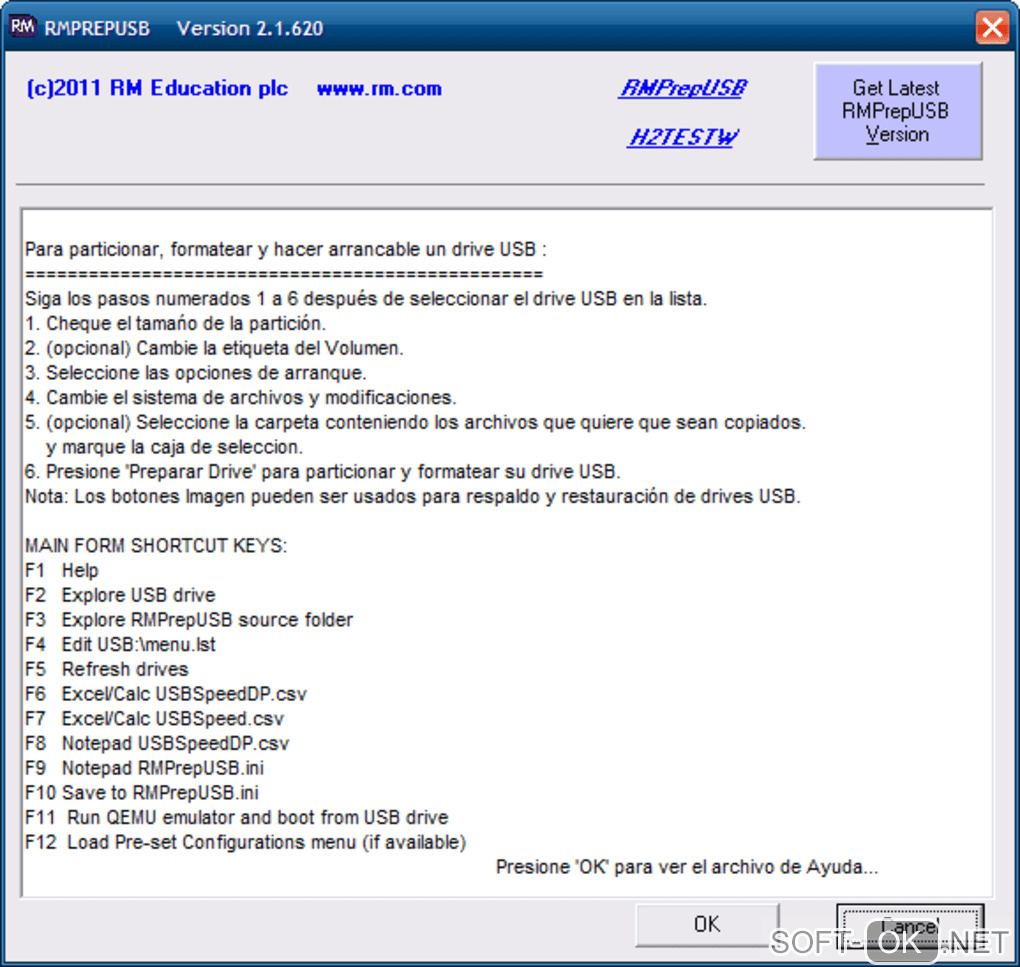Click 'F10 Save to RMPrepUSB.ini' line
Screen dimensions: 1020x967
pos(142,793)
